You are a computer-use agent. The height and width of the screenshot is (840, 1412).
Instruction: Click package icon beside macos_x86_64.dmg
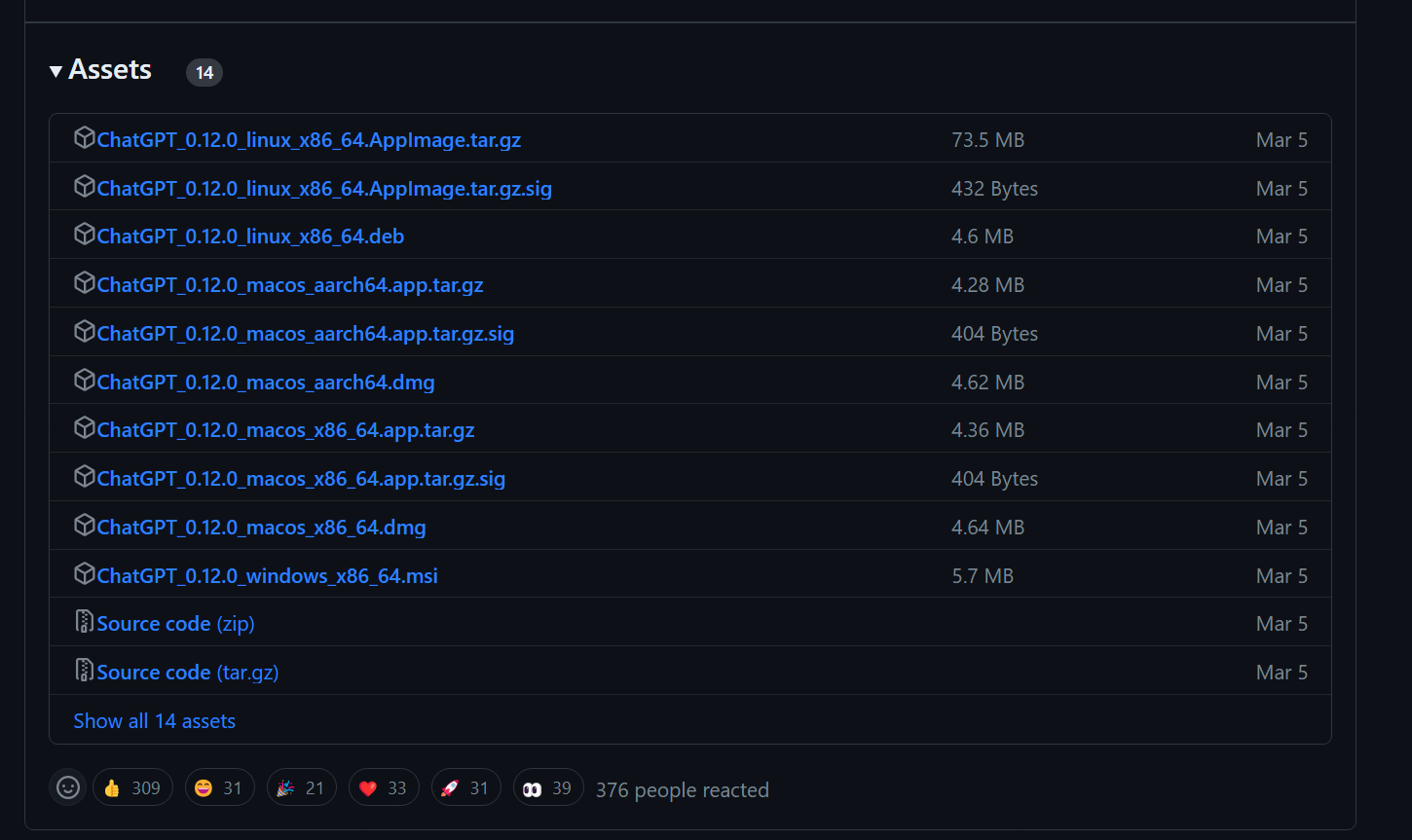[x=85, y=525]
